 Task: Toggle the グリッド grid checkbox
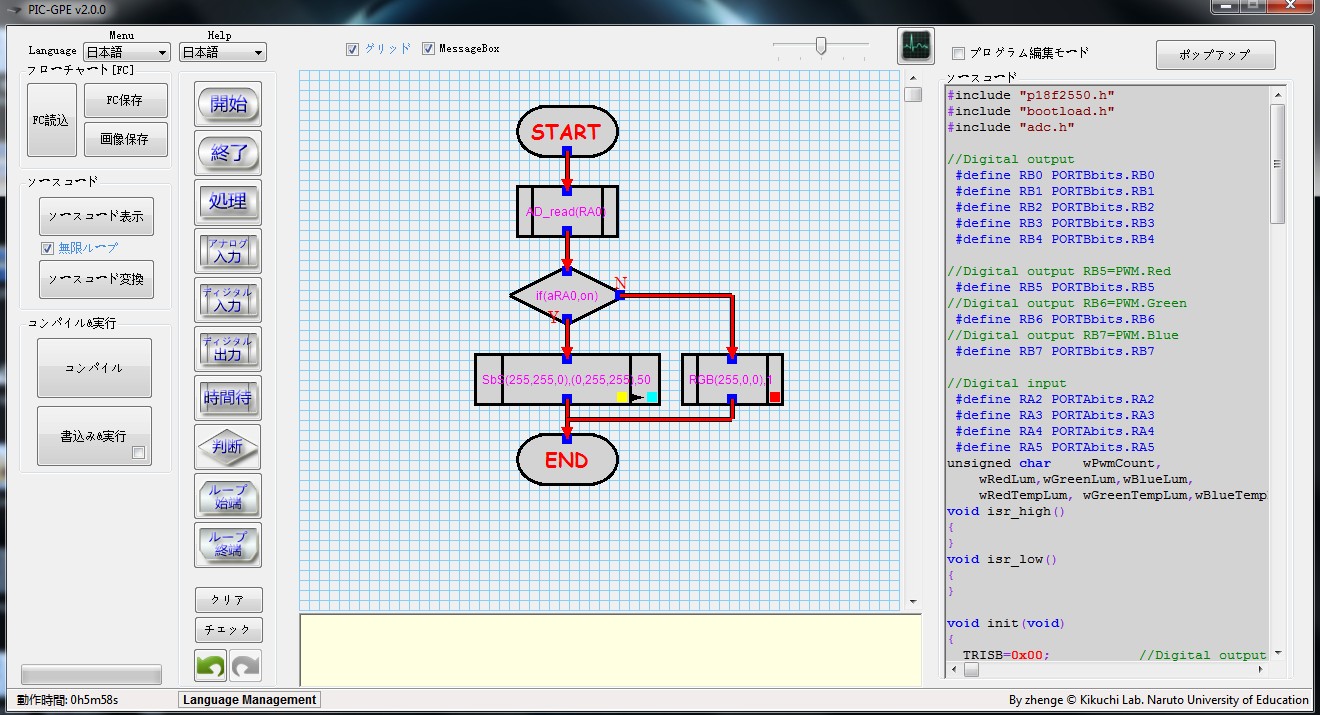click(353, 49)
